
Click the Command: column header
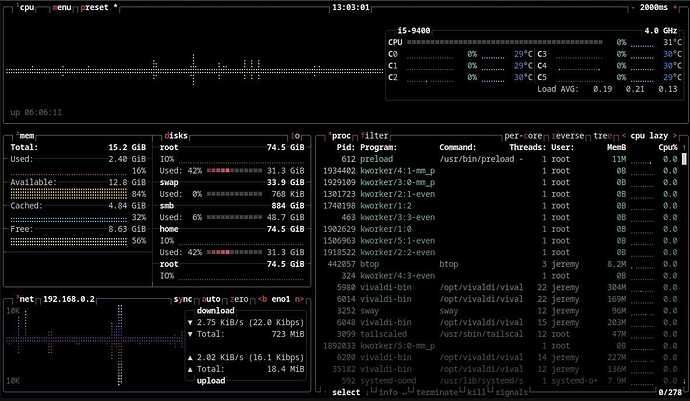458,147
